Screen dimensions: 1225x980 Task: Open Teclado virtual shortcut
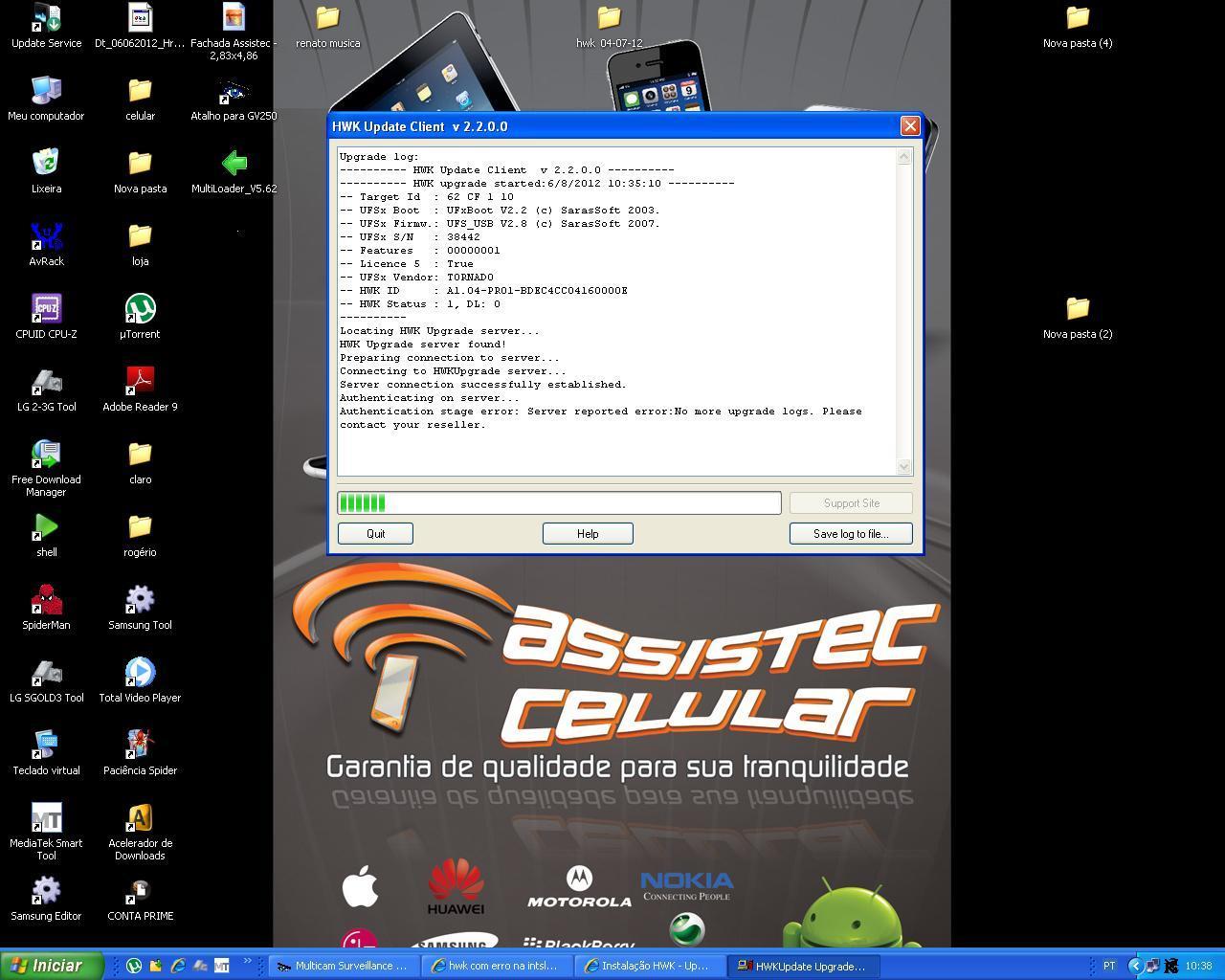point(46,753)
